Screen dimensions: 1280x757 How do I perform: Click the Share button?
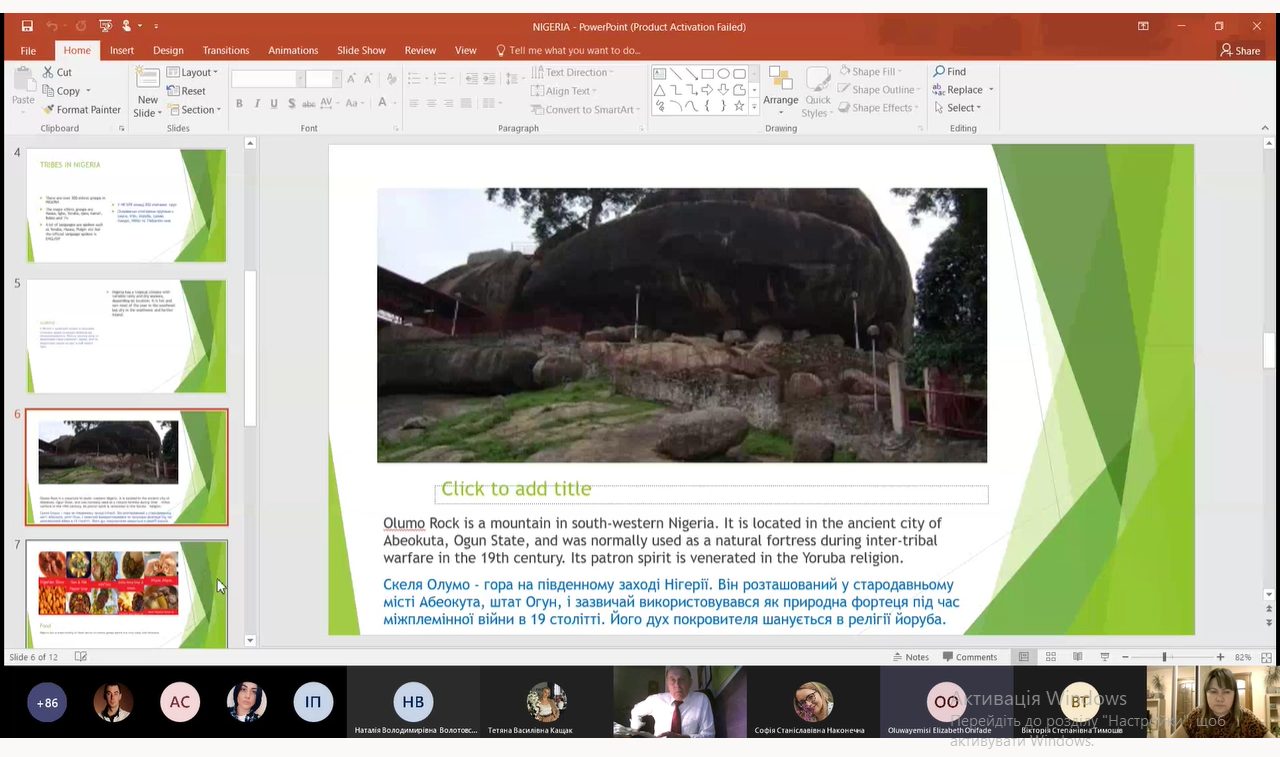tap(1240, 50)
